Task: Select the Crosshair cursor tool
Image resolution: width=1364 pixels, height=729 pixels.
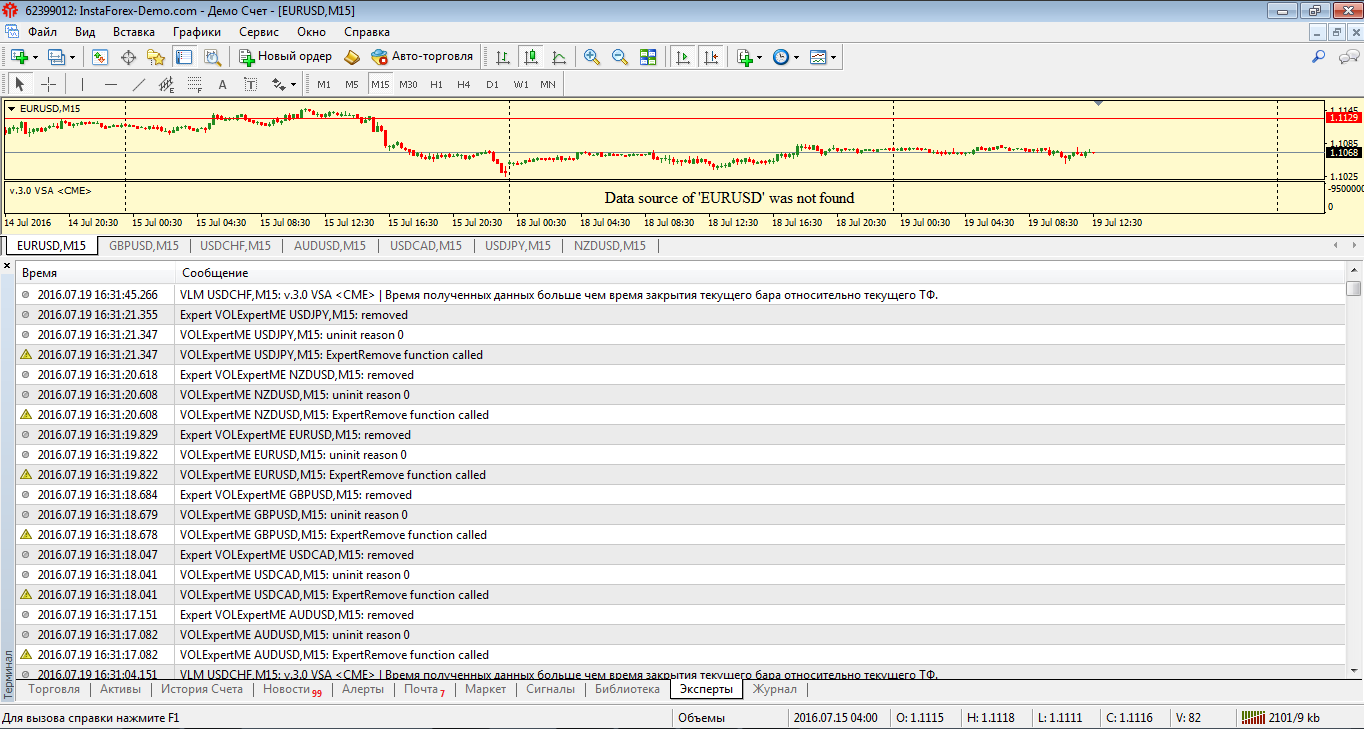Action: pos(48,84)
